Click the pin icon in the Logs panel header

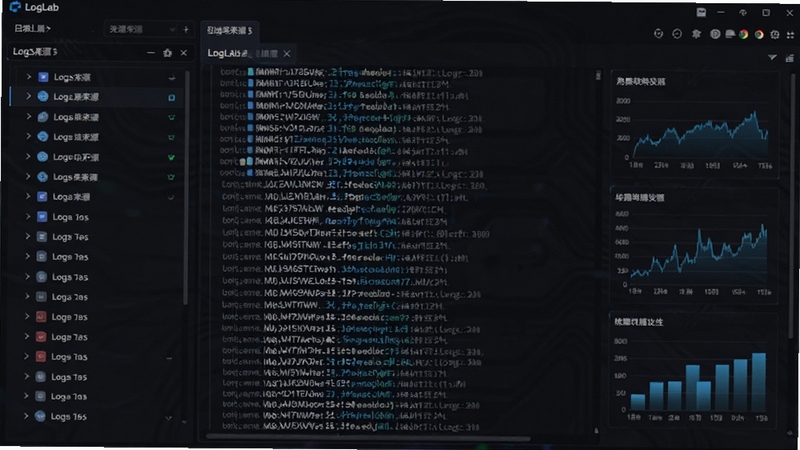(x=167, y=53)
